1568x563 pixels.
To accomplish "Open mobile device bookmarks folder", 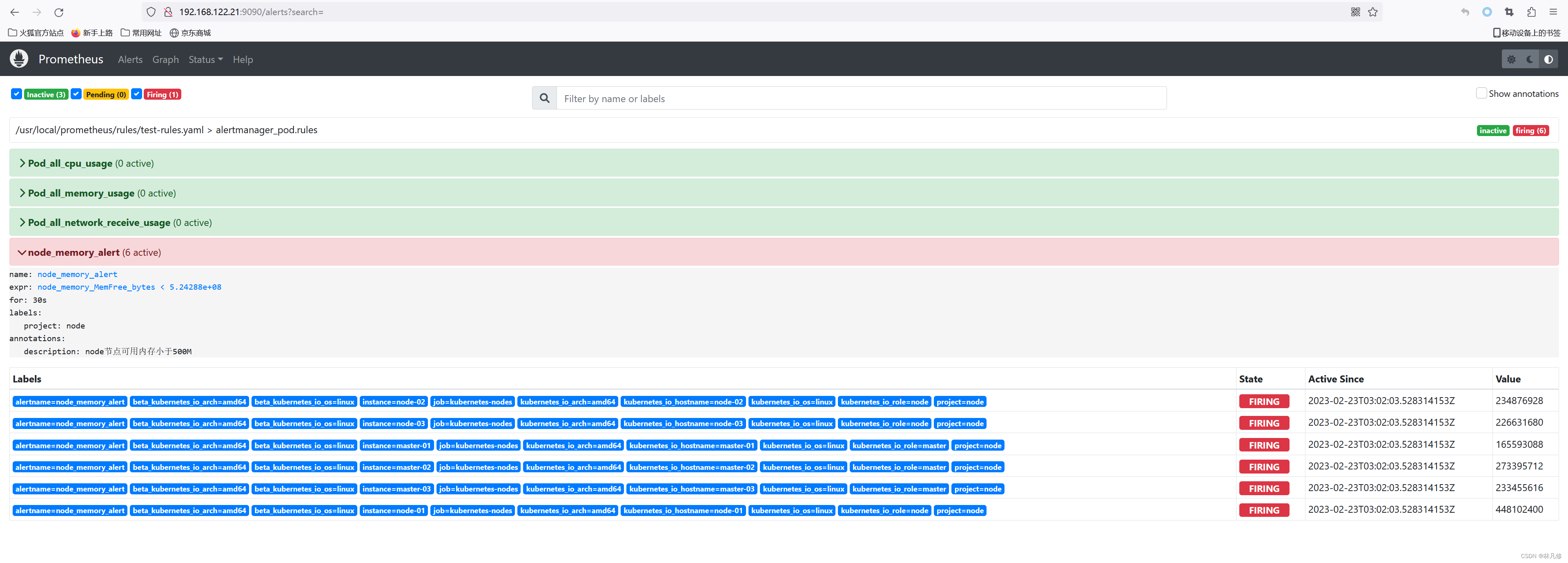I will pyautogui.click(x=1526, y=33).
